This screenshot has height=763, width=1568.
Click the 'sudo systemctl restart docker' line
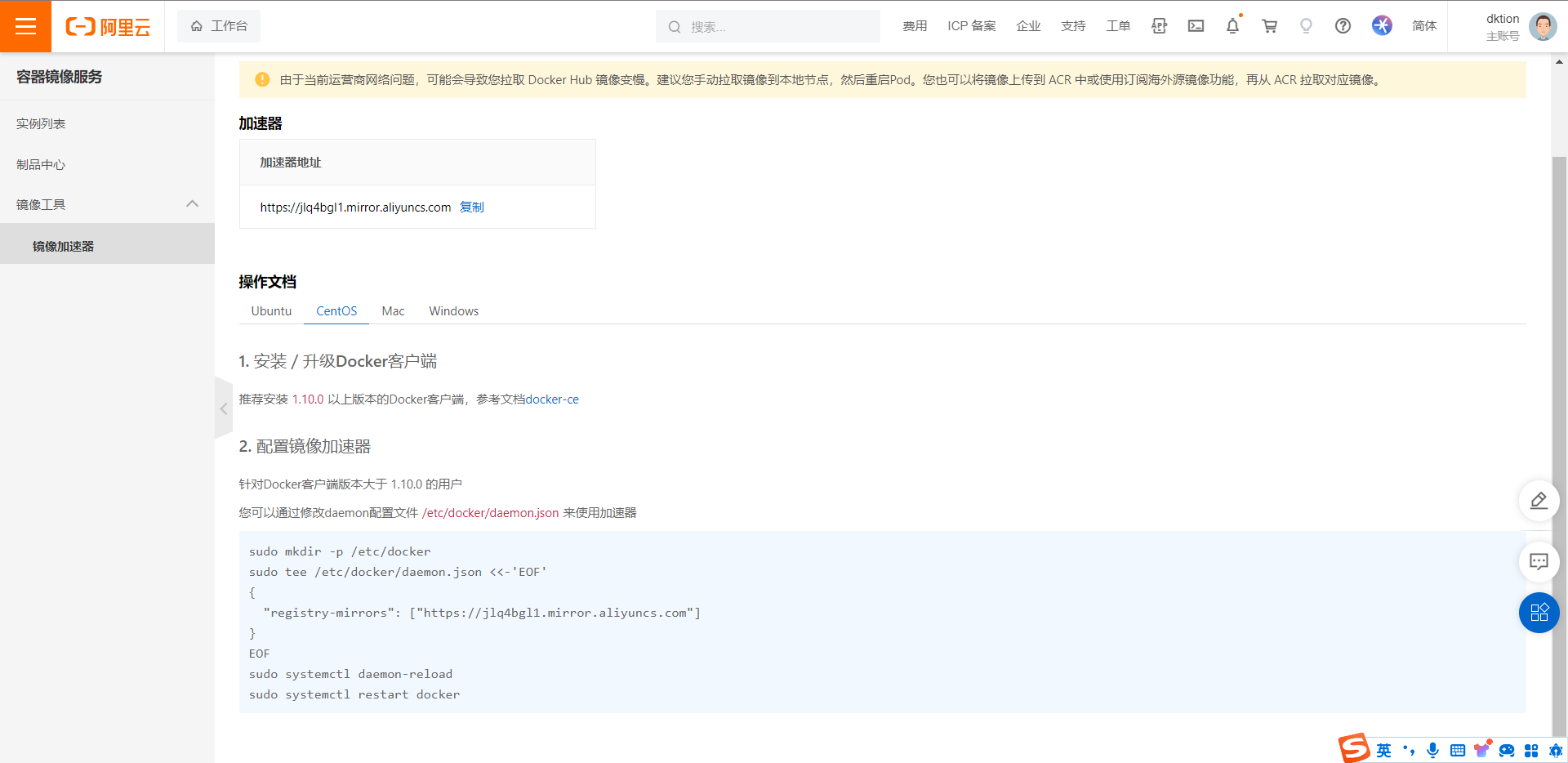pyautogui.click(x=354, y=694)
